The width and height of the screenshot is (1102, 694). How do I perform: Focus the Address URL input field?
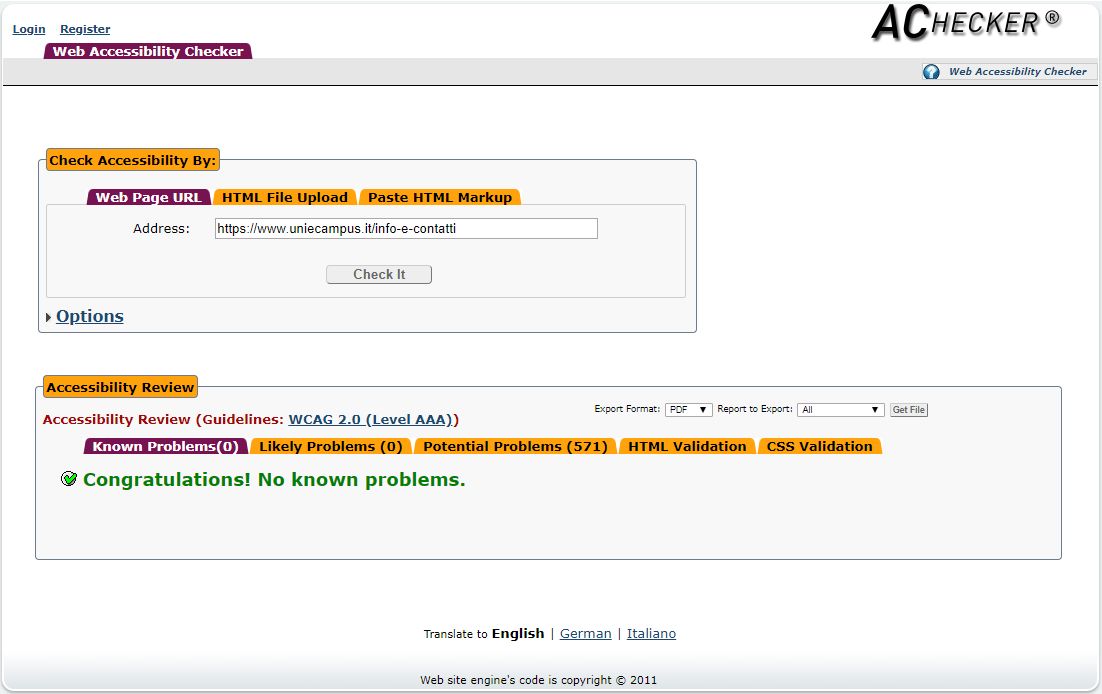coord(406,229)
